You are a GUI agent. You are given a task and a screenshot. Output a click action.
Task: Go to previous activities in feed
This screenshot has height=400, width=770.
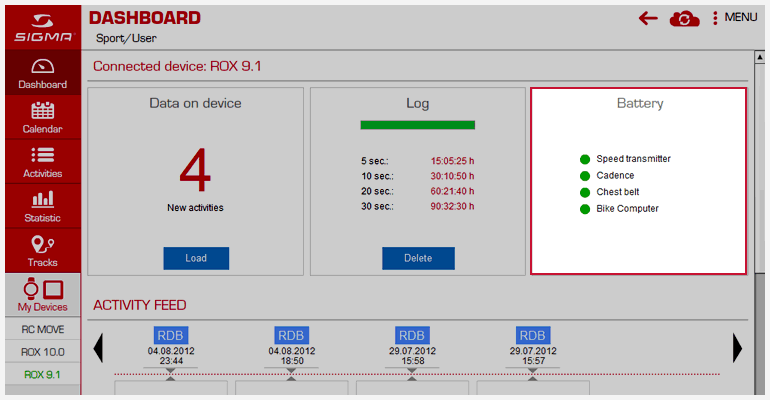coord(98,348)
